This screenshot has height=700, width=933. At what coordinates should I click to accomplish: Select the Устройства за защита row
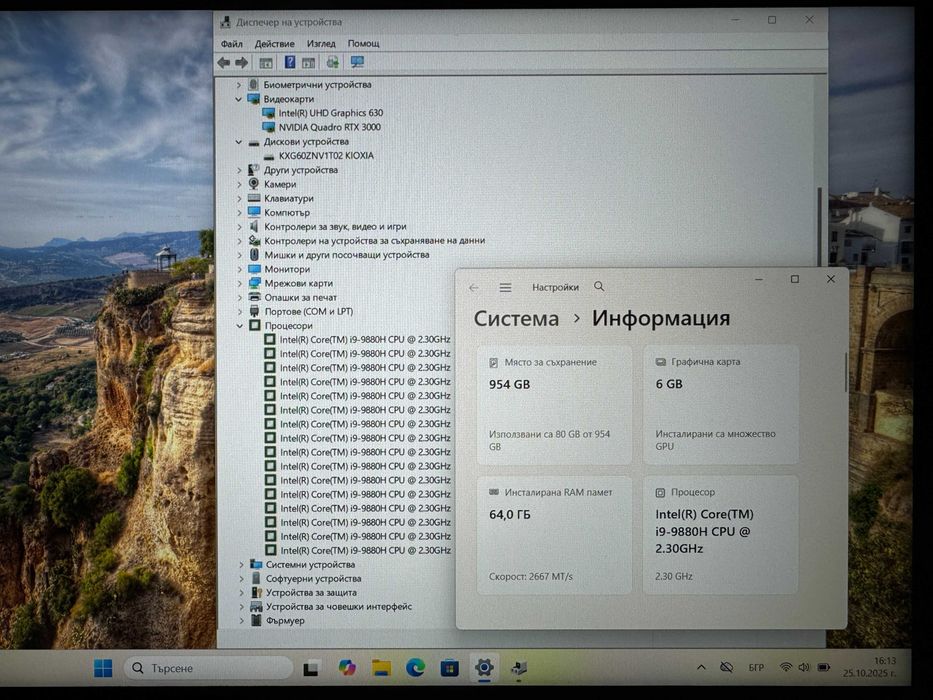(311, 593)
